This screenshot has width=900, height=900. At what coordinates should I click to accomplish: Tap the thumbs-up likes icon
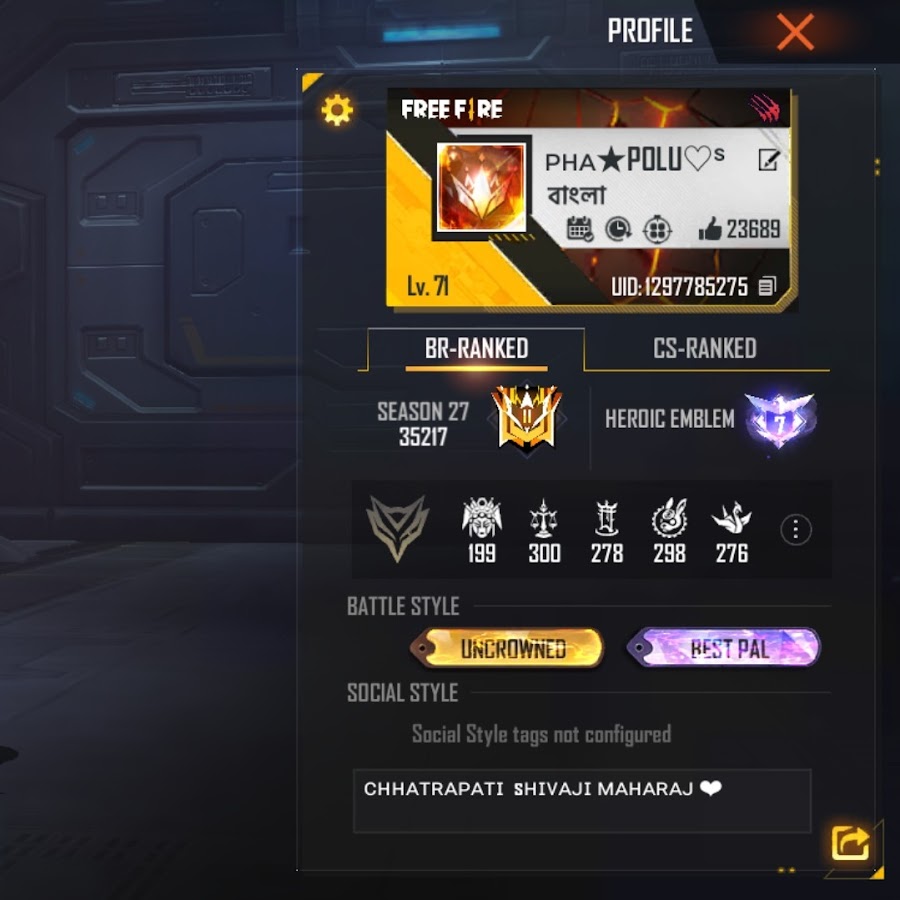click(709, 229)
